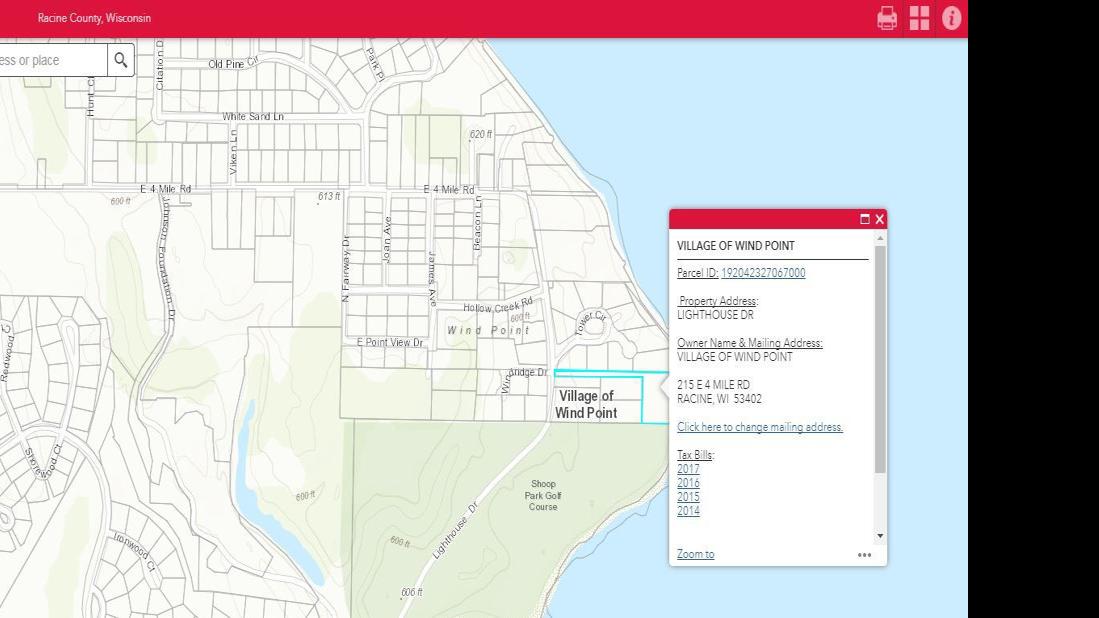Click the James Ave street label
Screen dimensions: 1099x618
[432, 279]
